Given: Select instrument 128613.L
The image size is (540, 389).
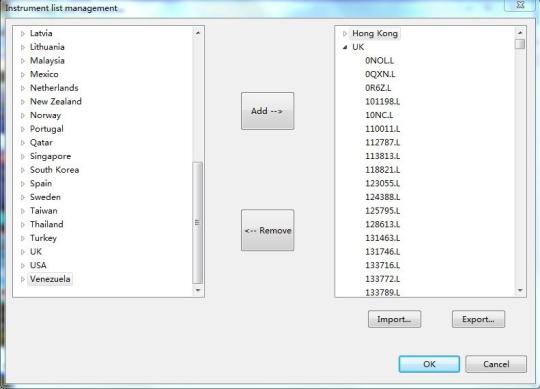Looking at the screenshot, I should pos(383,224).
